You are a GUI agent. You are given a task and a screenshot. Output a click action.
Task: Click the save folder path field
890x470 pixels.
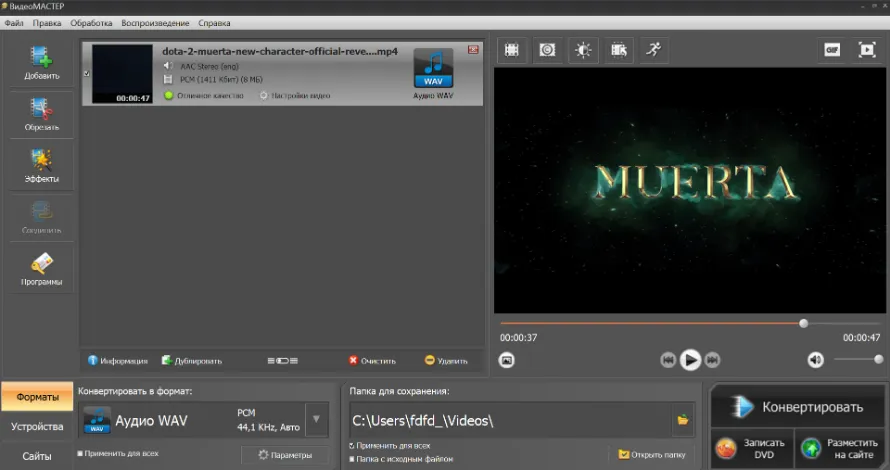pos(510,420)
